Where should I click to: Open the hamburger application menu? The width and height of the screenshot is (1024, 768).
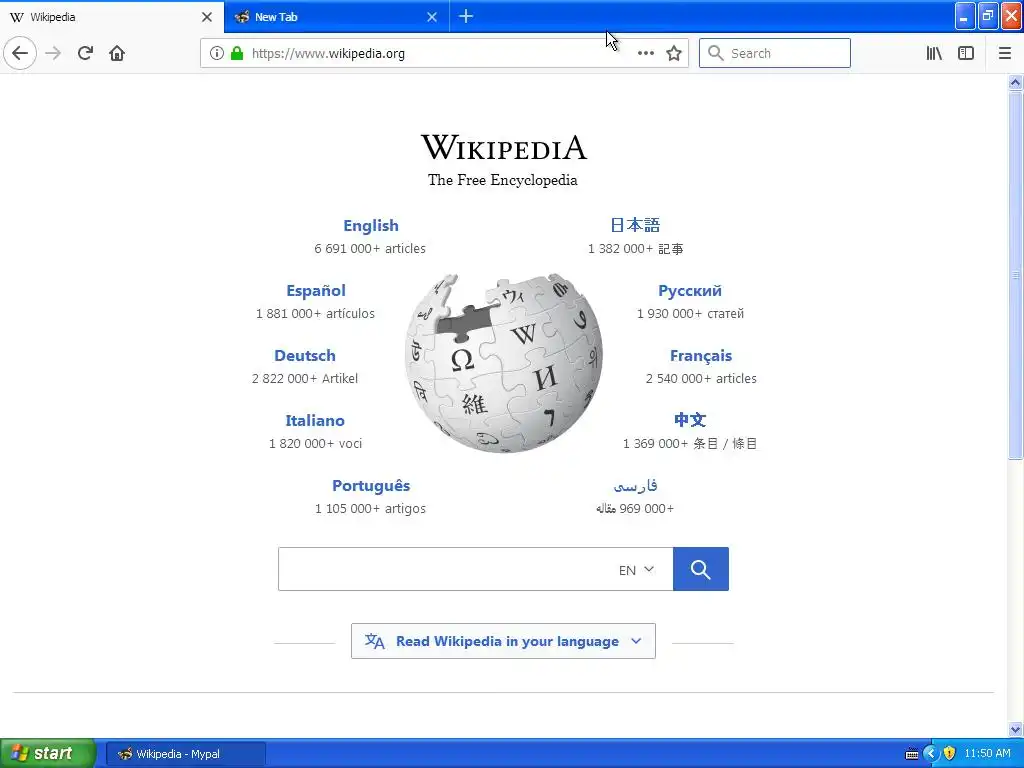click(x=1004, y=53)
